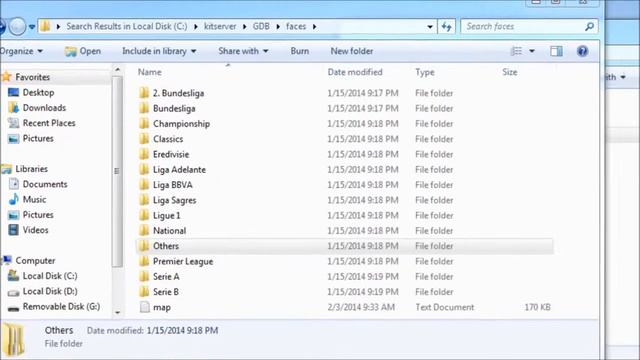Click the change view icon
This screenshot has height=360, width=640.
click(516, 51)
